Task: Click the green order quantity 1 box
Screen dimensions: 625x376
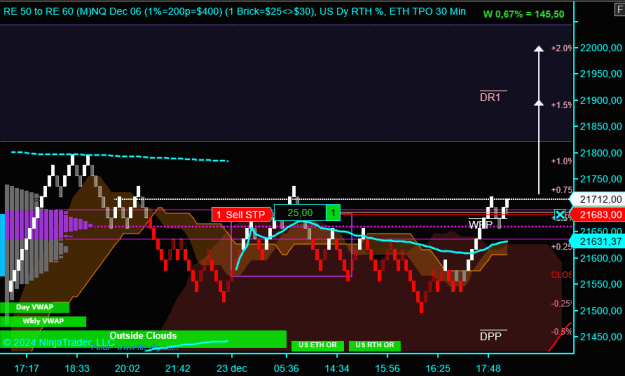Action: click(x=333, y=213)
